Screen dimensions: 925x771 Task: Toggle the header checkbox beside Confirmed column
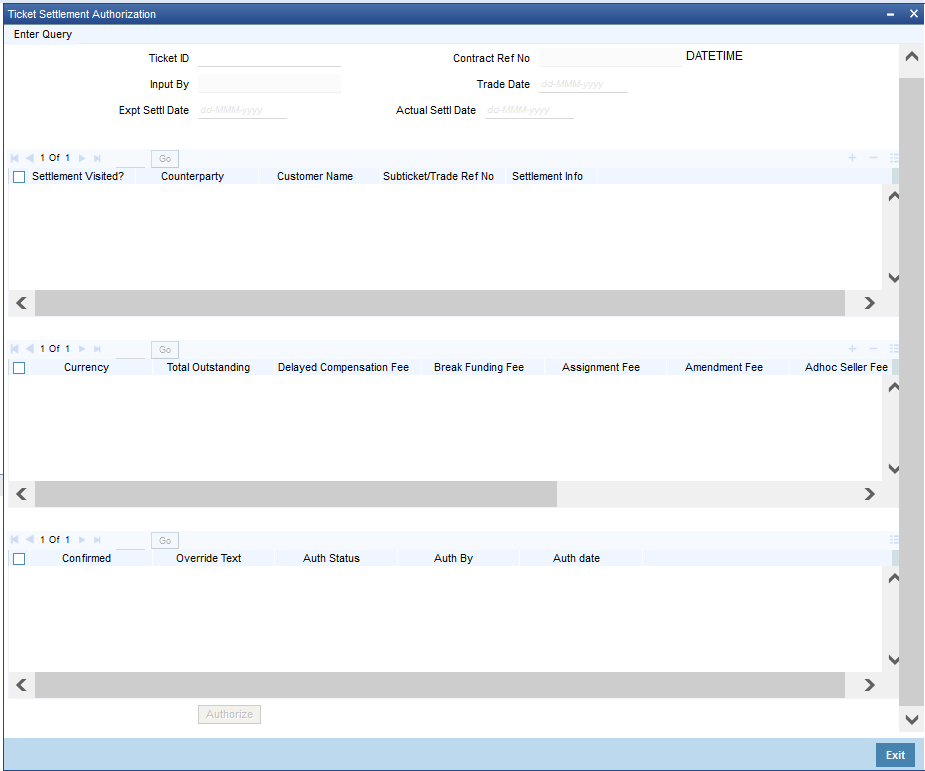coord(18,558)
